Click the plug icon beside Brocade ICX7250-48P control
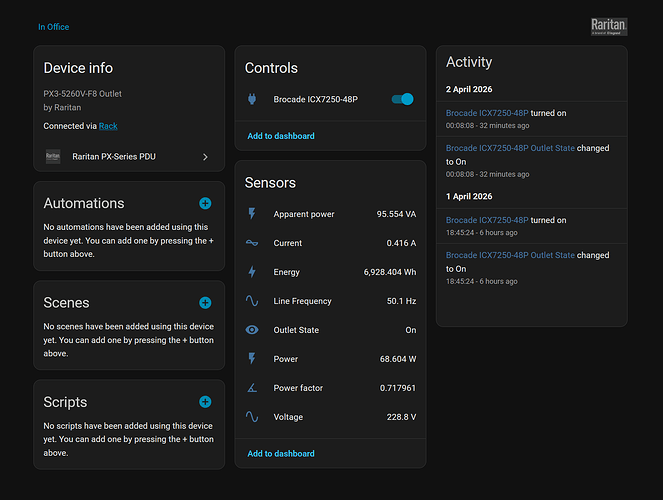The image size is (663, 500). click(252, 99)
